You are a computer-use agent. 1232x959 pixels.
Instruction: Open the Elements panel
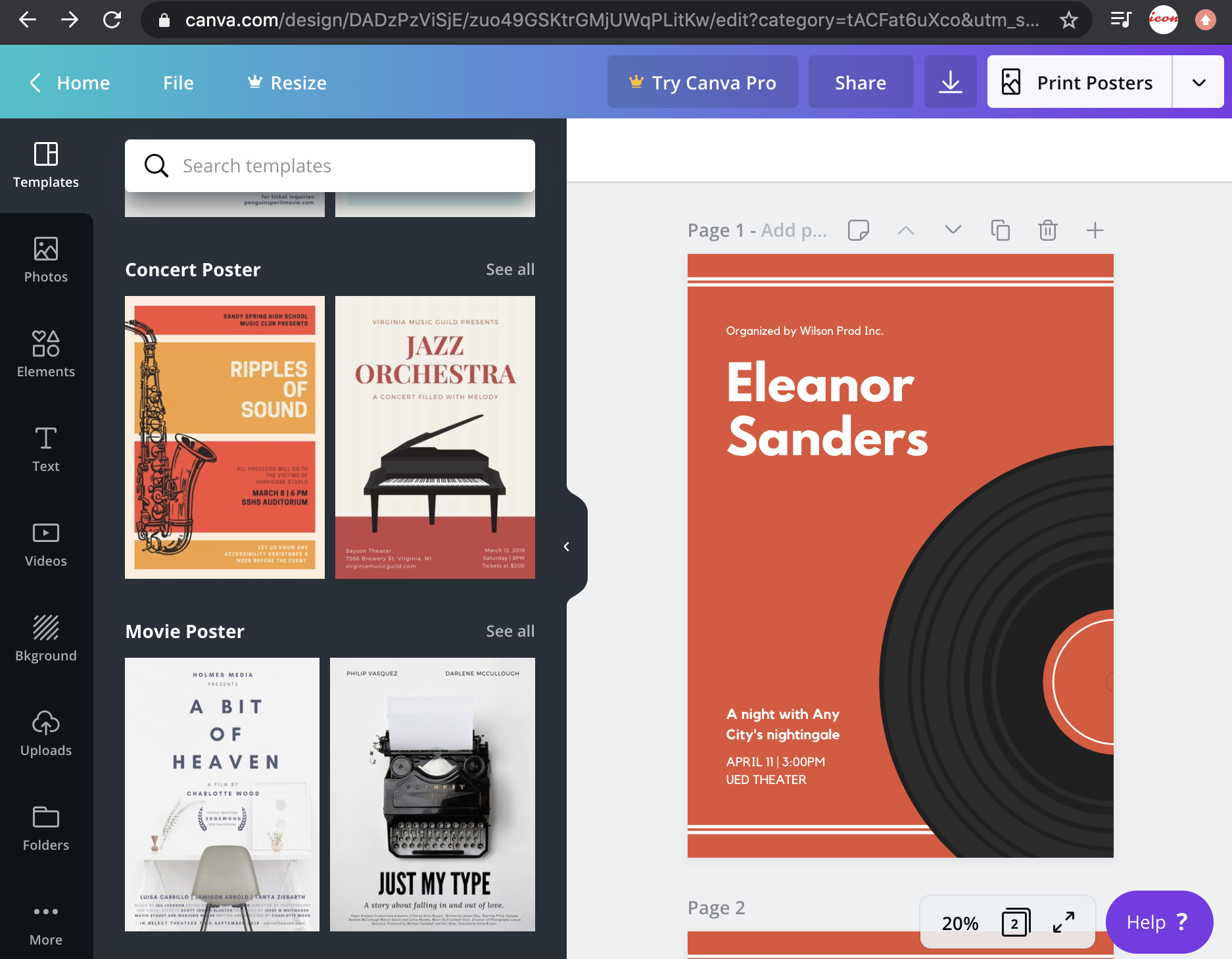click(x=46, y=355)
